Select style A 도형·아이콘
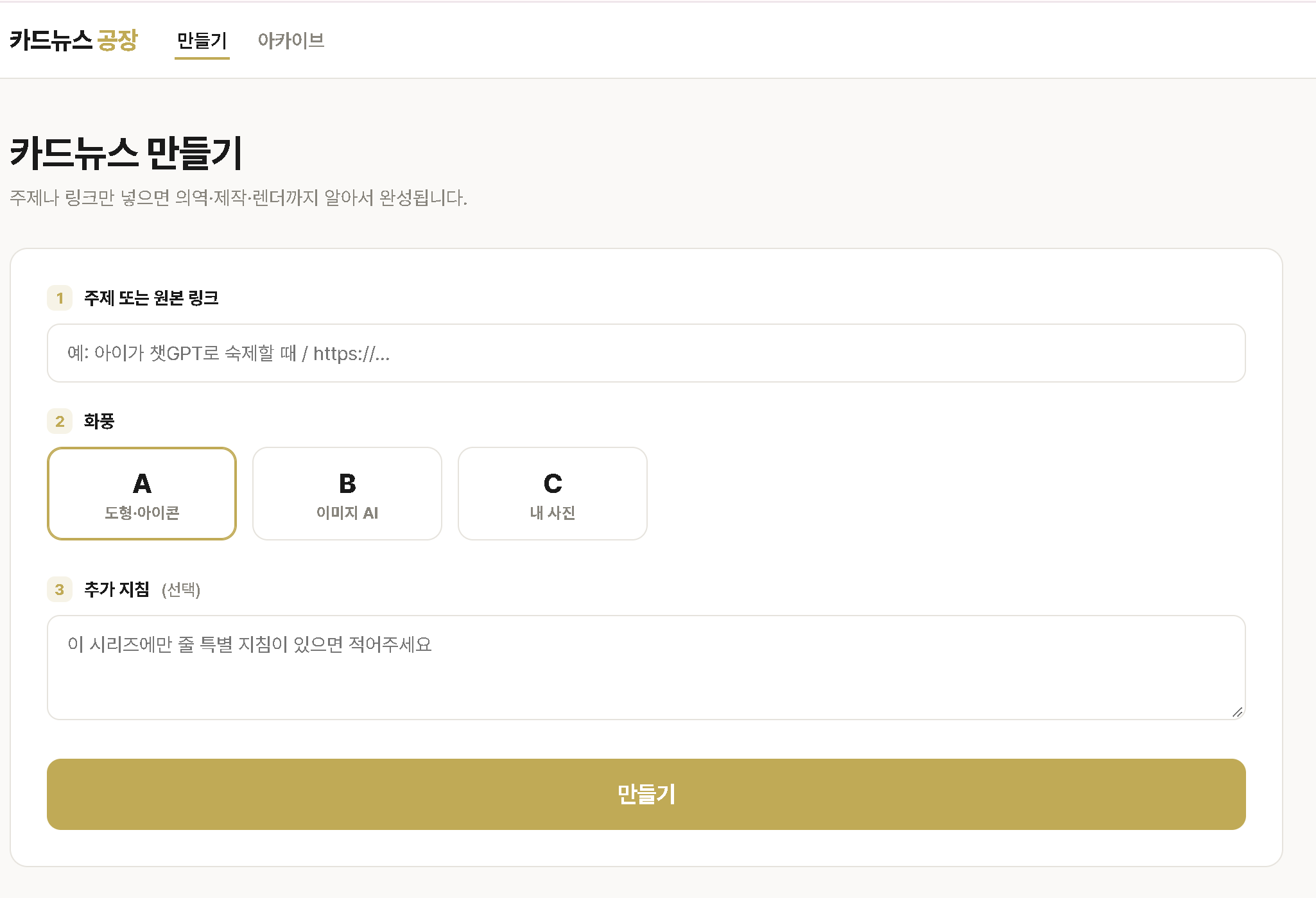1316x898 pixels. tap(142, 494)
